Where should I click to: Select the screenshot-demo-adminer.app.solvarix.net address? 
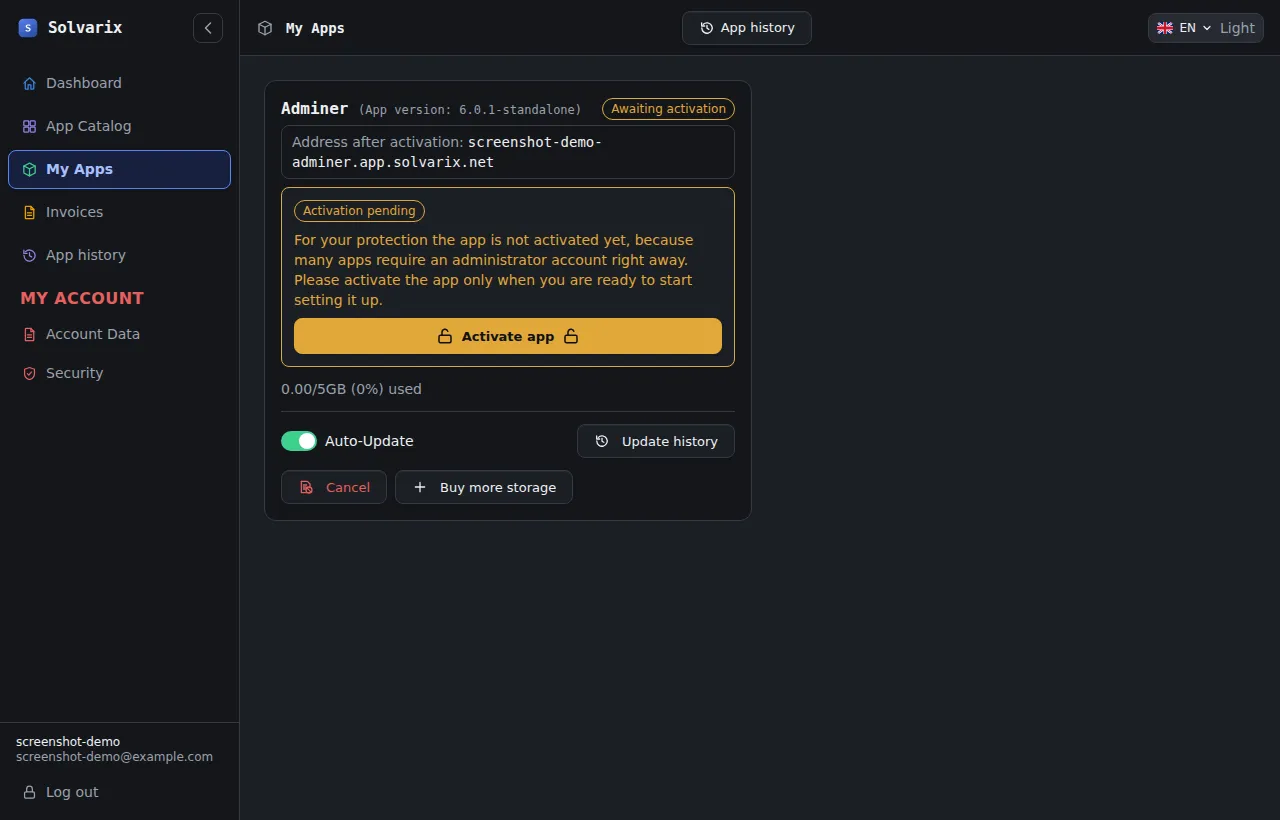447,152
